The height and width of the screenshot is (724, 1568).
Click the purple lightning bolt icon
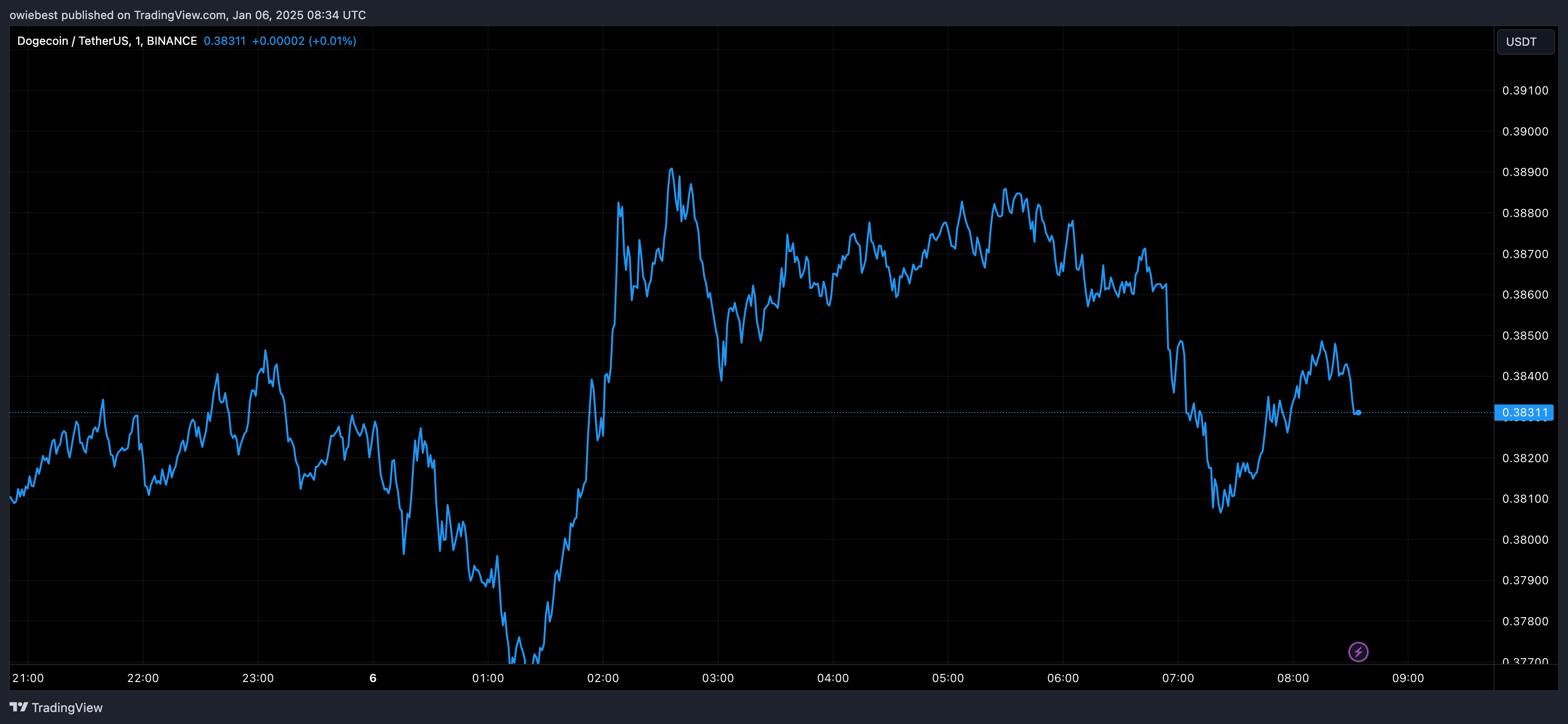click(x=1358, y=652)
